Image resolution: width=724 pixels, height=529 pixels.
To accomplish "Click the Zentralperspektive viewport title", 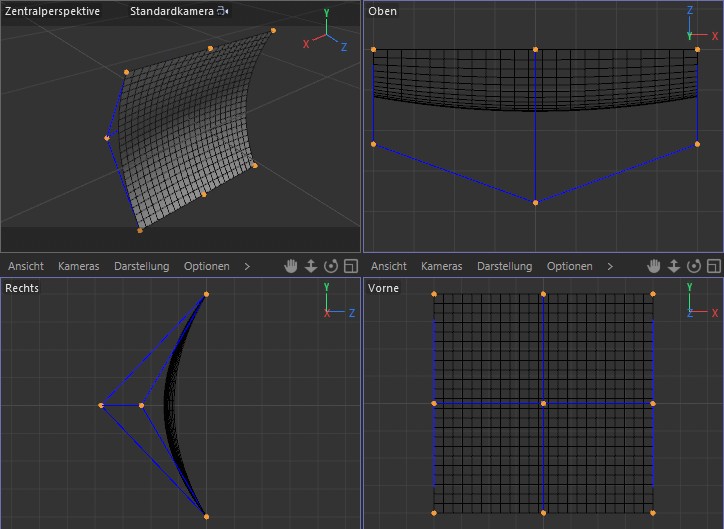I will [52, 11].
